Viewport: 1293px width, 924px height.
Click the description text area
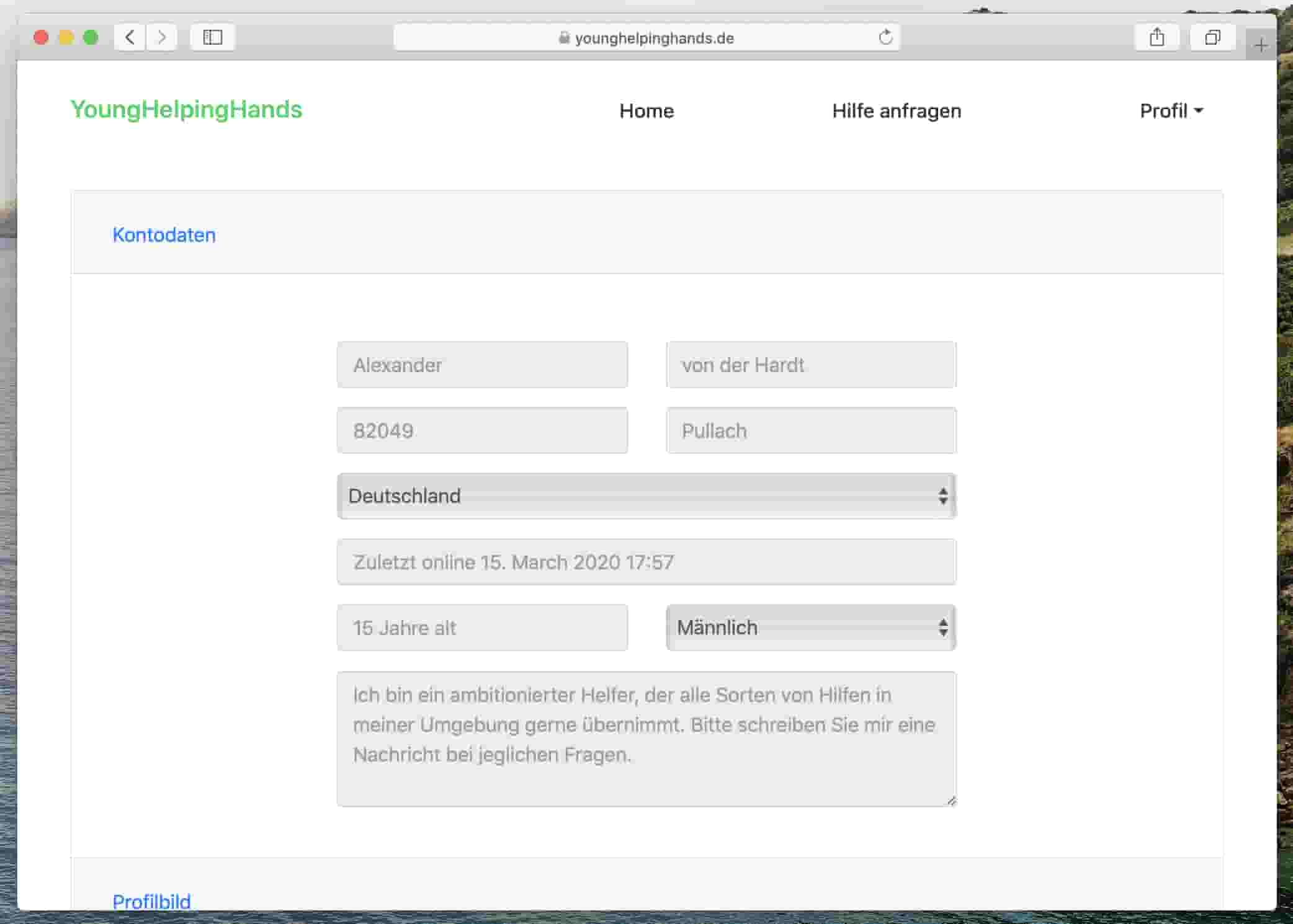[646, 738]
